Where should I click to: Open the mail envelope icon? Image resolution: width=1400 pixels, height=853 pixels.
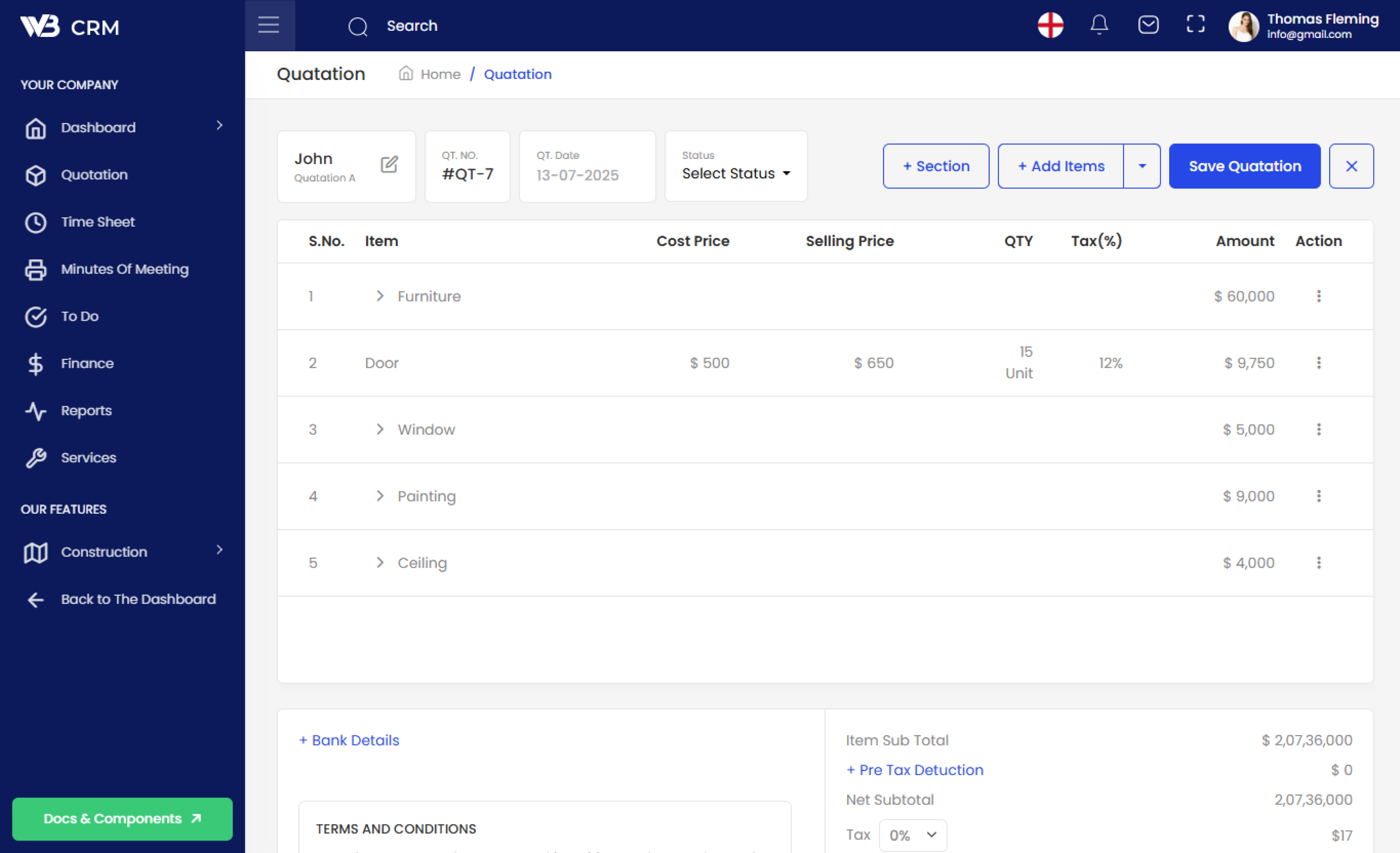(1148, 25)
